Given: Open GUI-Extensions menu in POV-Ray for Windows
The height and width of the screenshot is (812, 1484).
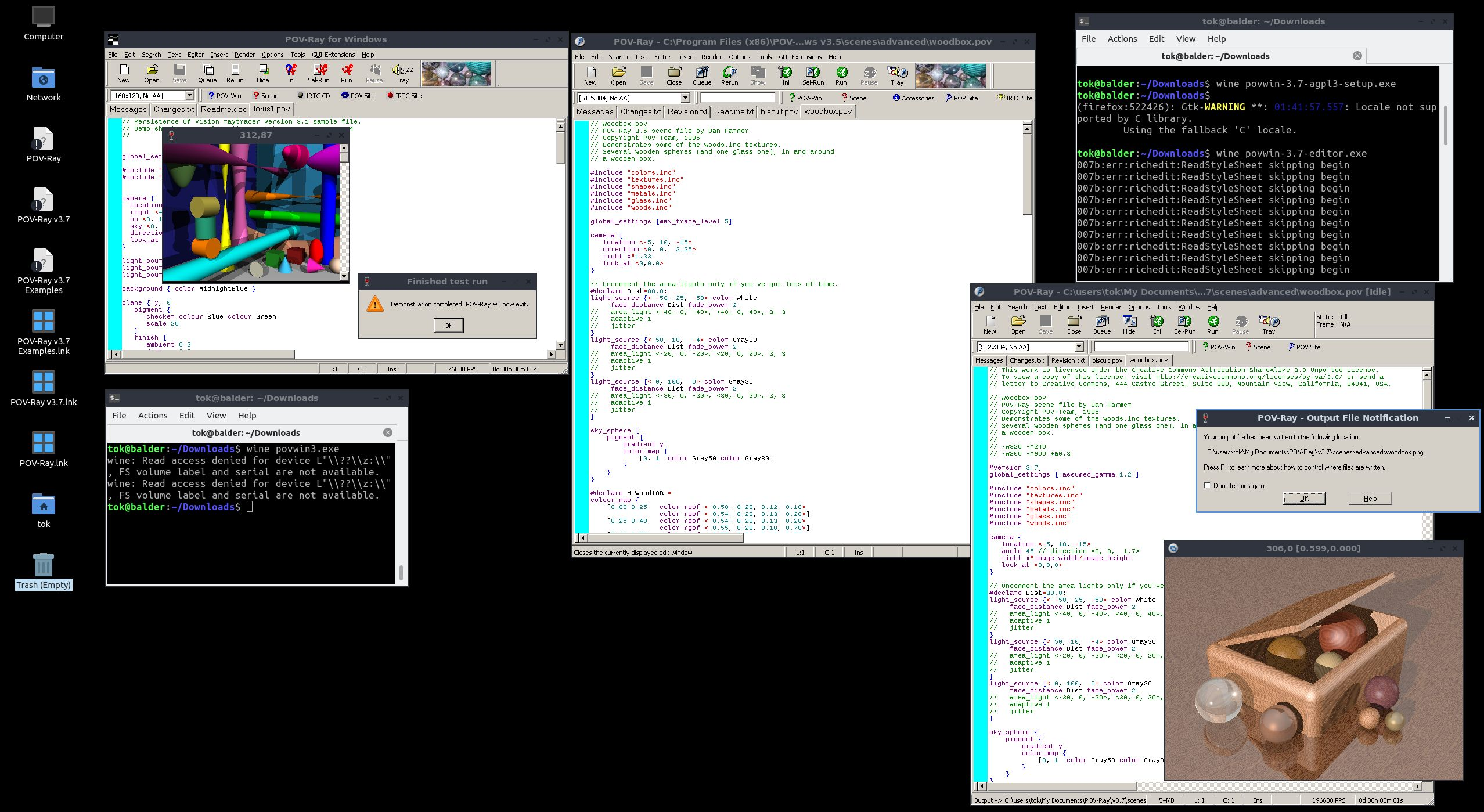Looking at the screenshot, I should click(333, 55).
